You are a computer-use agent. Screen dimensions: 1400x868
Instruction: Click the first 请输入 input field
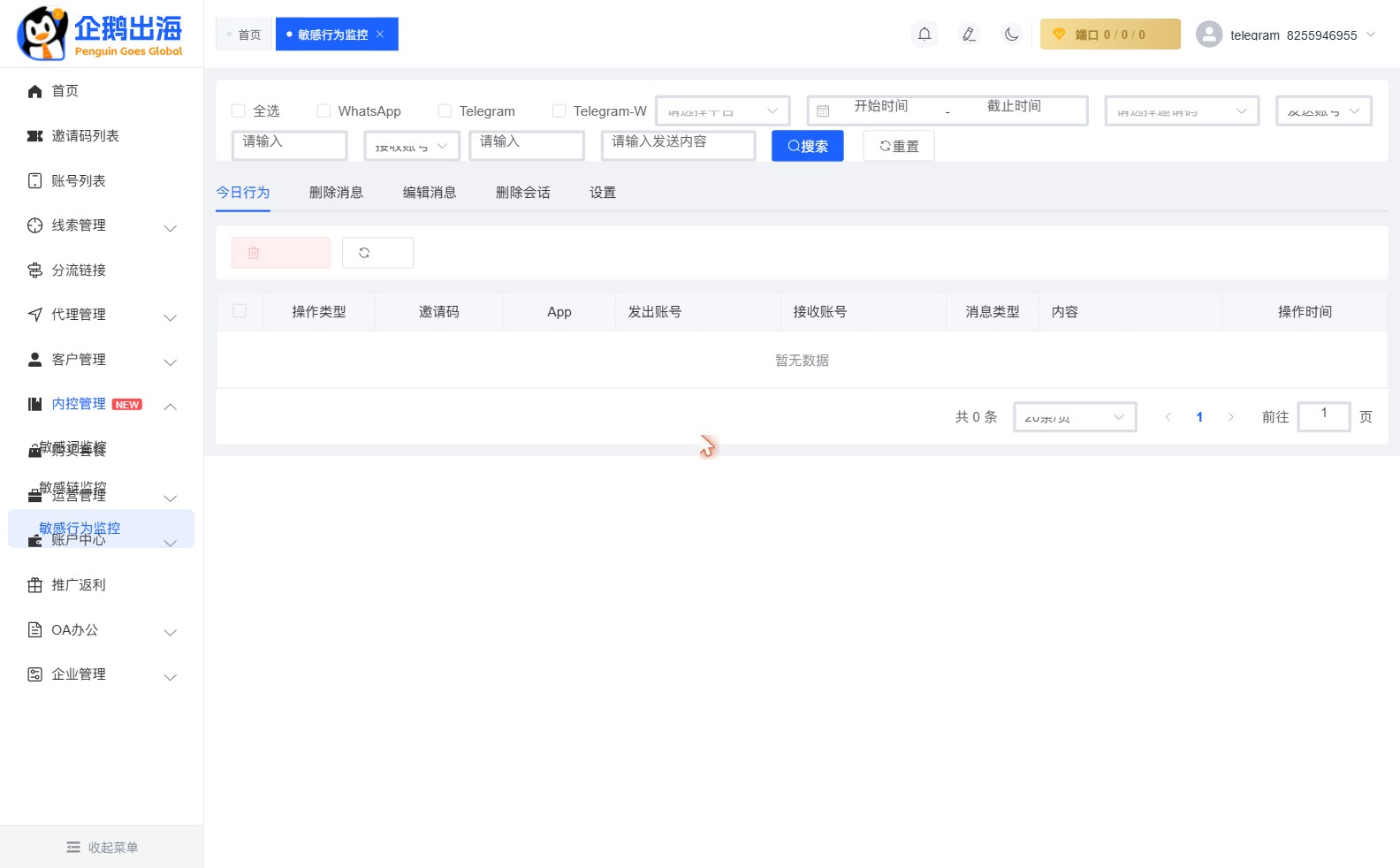point(290,146)
